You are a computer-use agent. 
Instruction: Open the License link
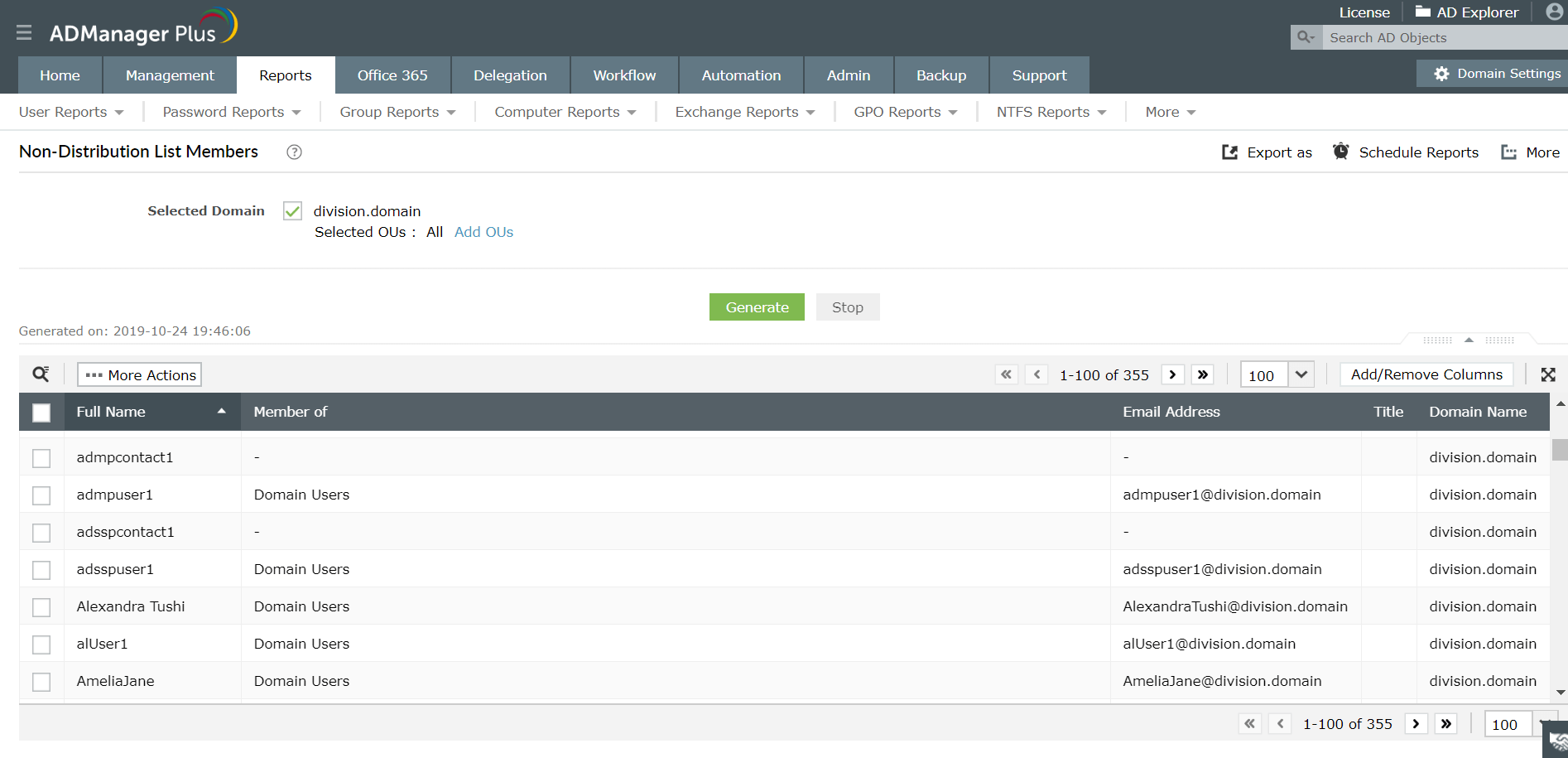click(1364, 12)
